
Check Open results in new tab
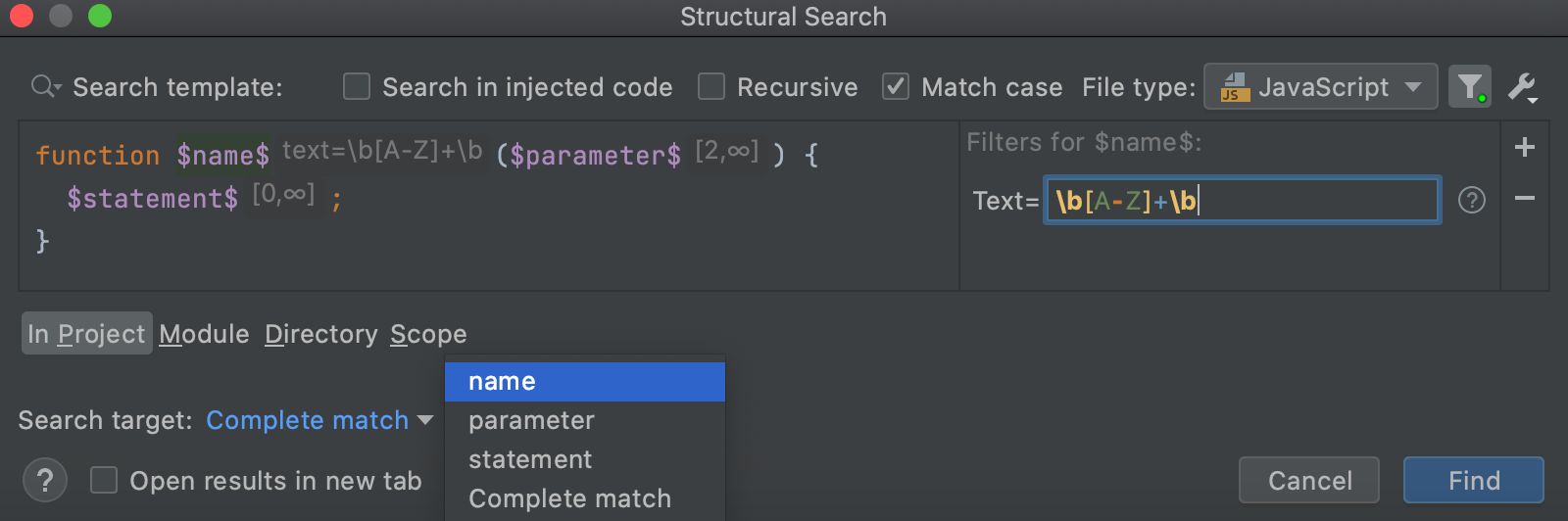click(x=104, y=480)
